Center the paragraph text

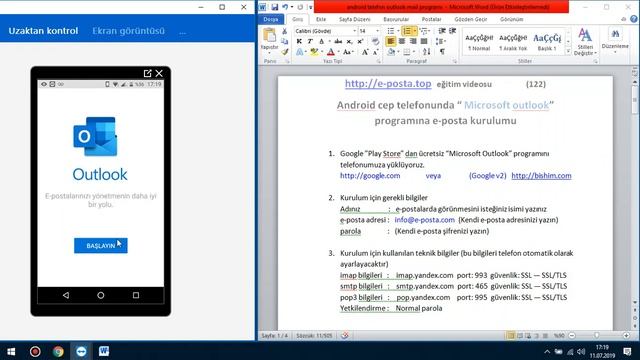click(402, 41)
